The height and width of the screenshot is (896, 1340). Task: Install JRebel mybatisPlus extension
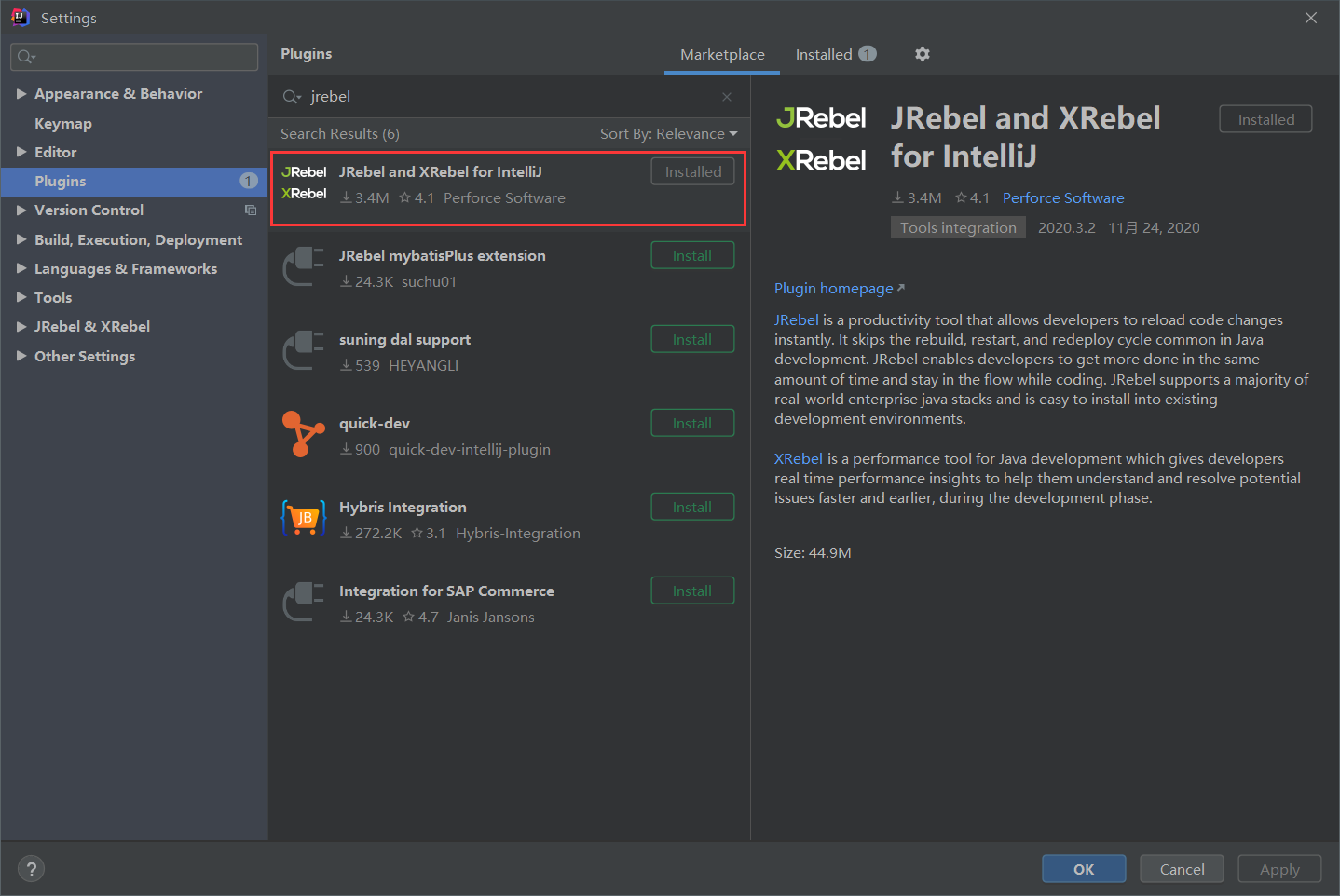pyautogui.click(x=692, y=255)
